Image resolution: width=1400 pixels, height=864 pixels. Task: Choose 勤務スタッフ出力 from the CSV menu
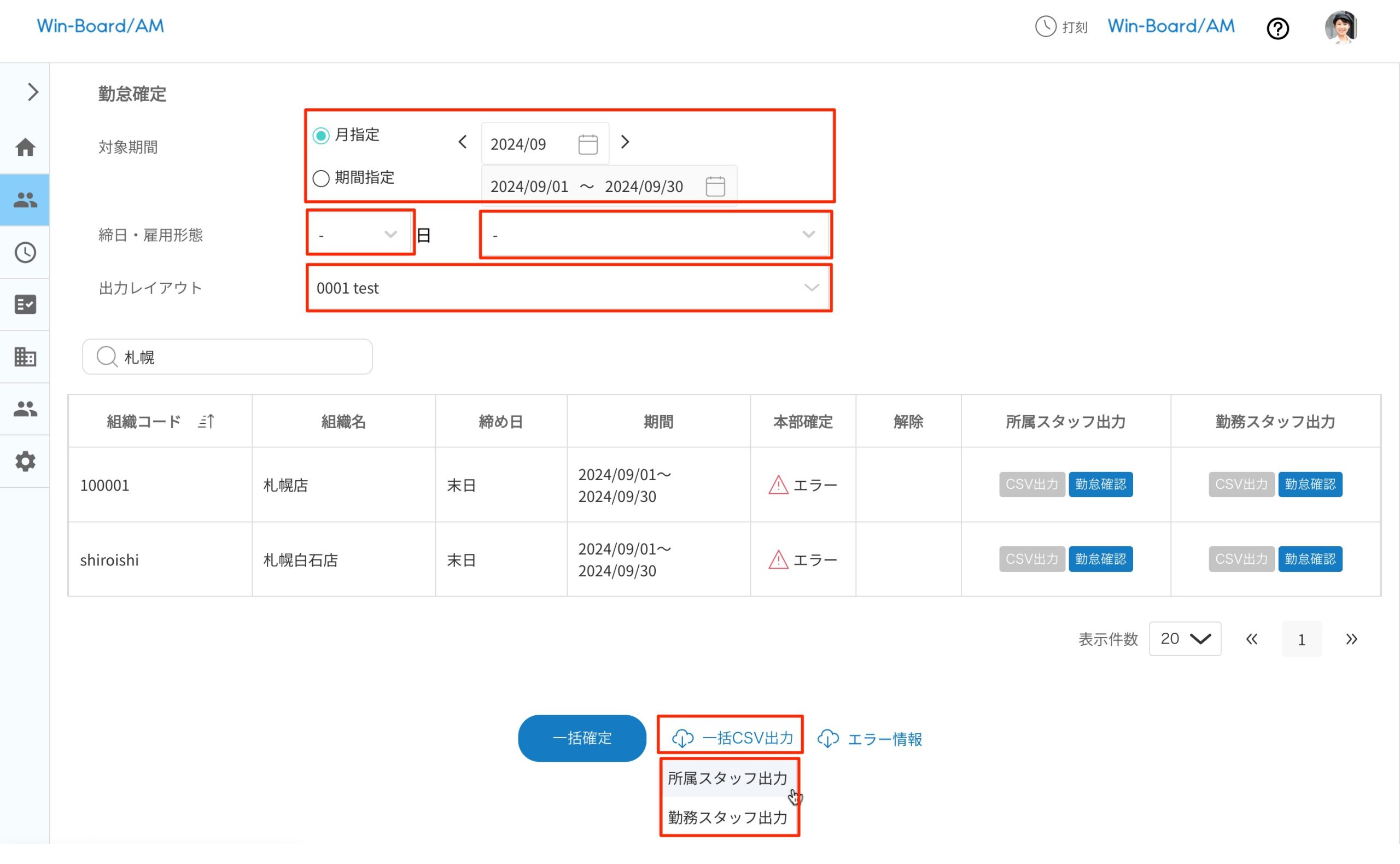[x=727, y=818]
